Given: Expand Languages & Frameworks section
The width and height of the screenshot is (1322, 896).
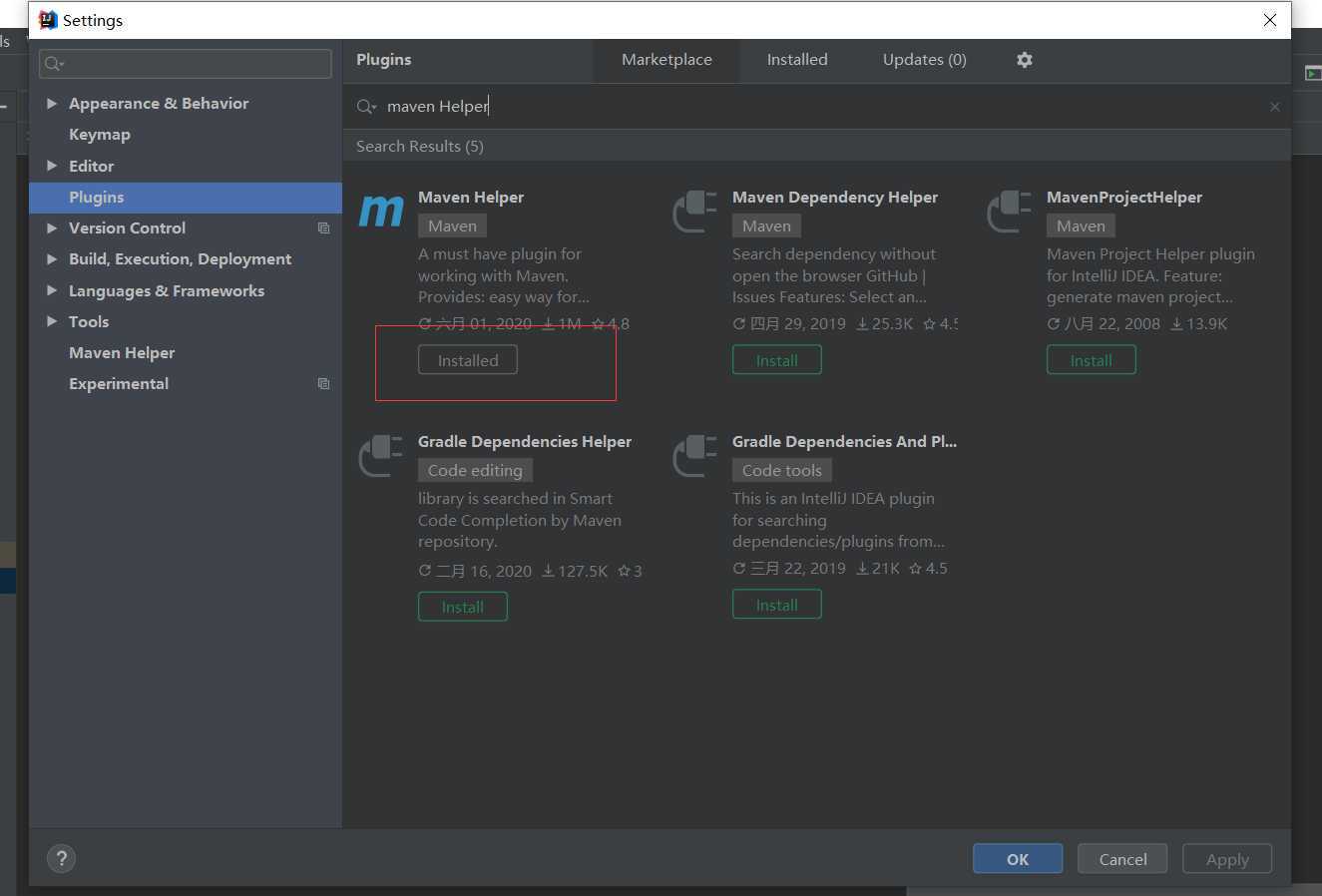Looking at the screenshot, I should click(52, 291).
